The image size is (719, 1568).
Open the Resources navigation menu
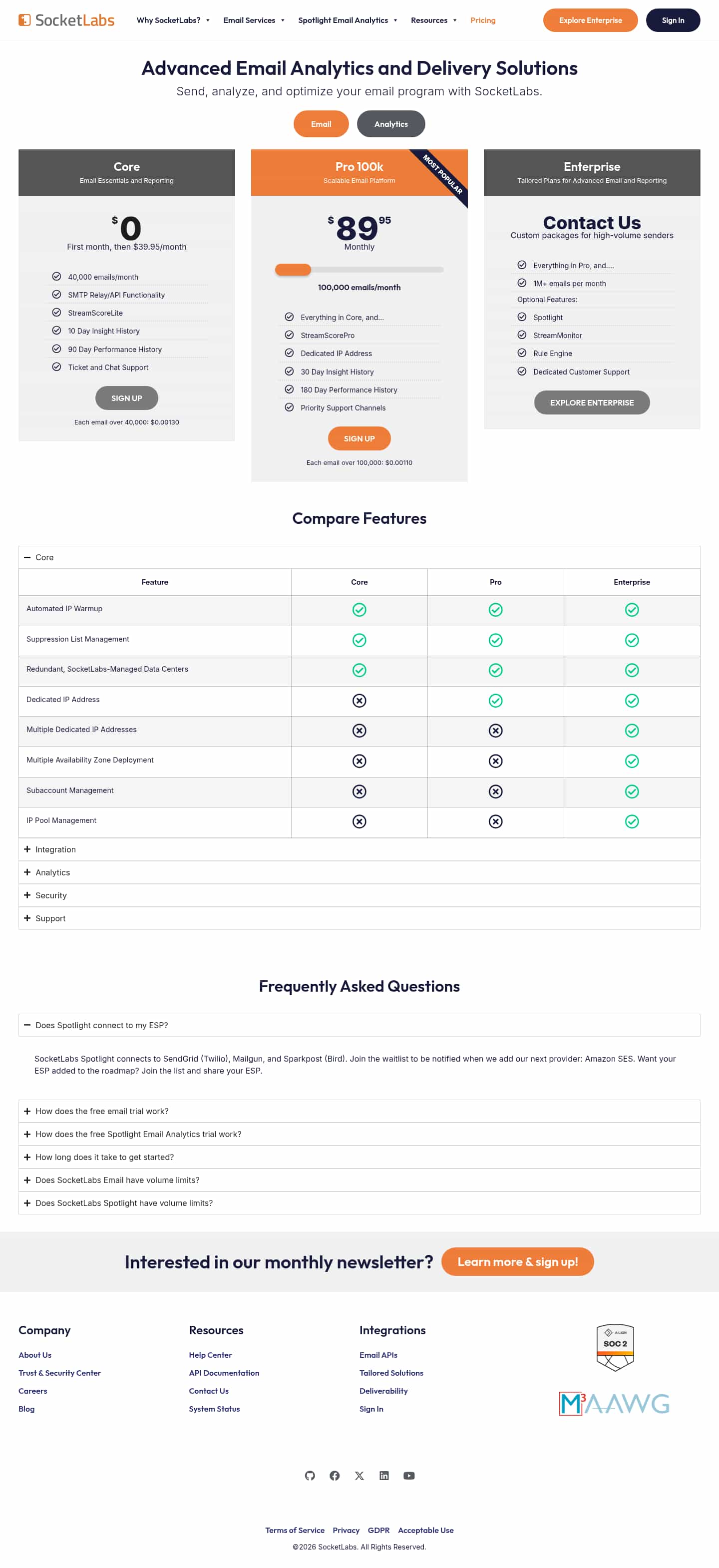pyautogui.click(x=433, y=20)
